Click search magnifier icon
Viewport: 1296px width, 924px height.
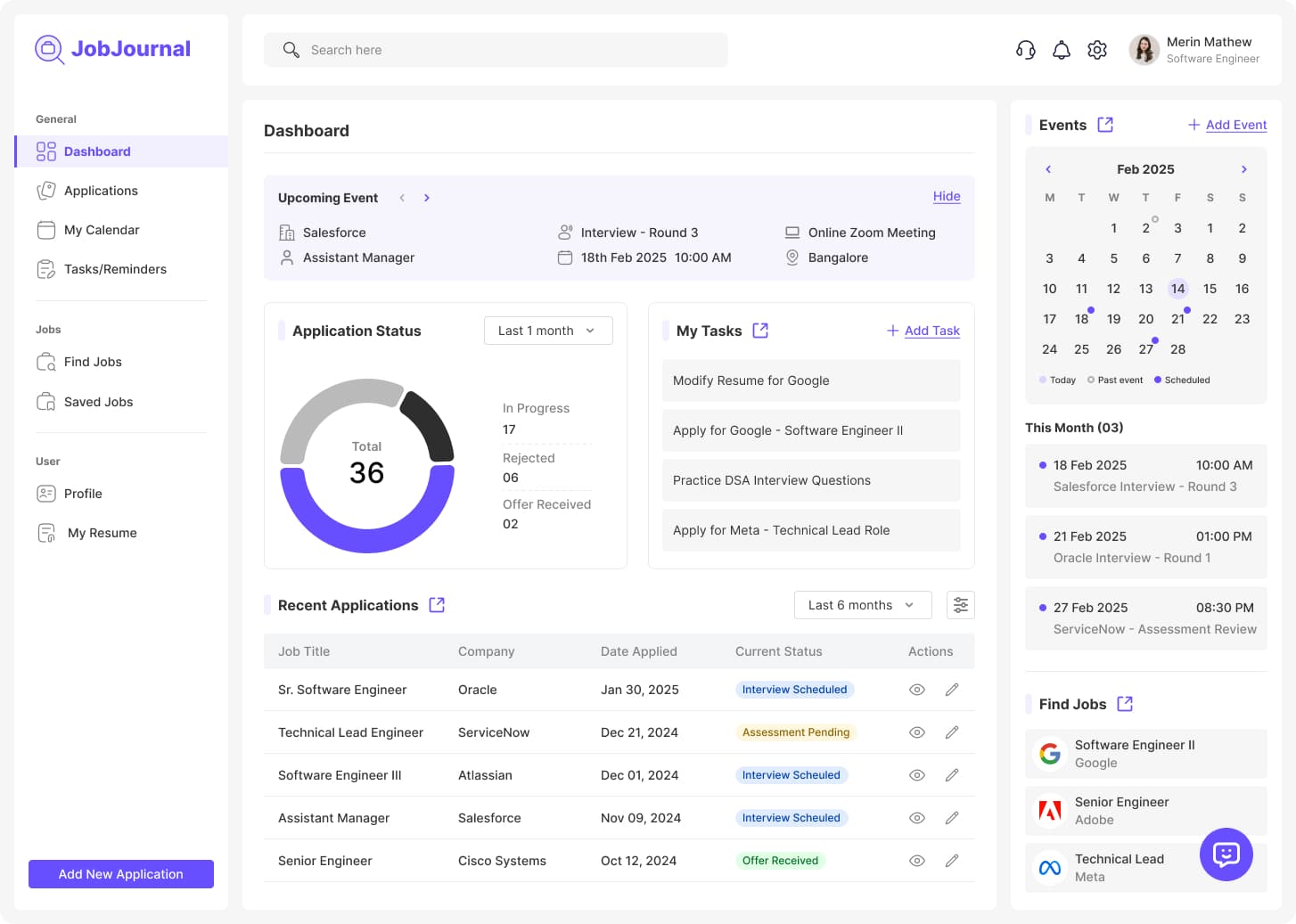pyautogui.click(x=291, y=50)
